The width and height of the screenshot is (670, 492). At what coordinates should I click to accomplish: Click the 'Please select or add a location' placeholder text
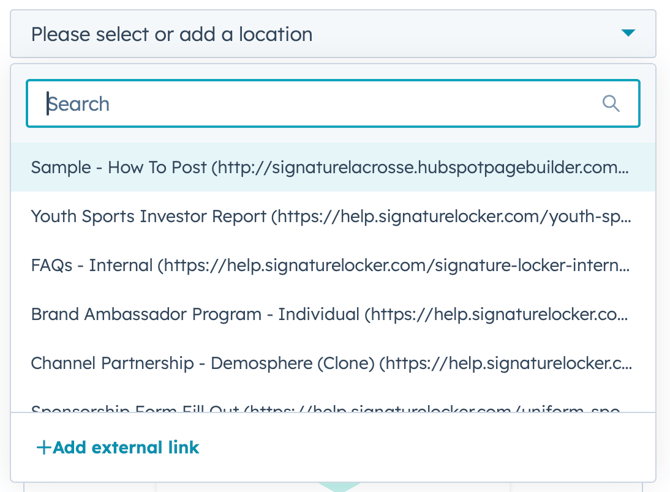[171, 34]
